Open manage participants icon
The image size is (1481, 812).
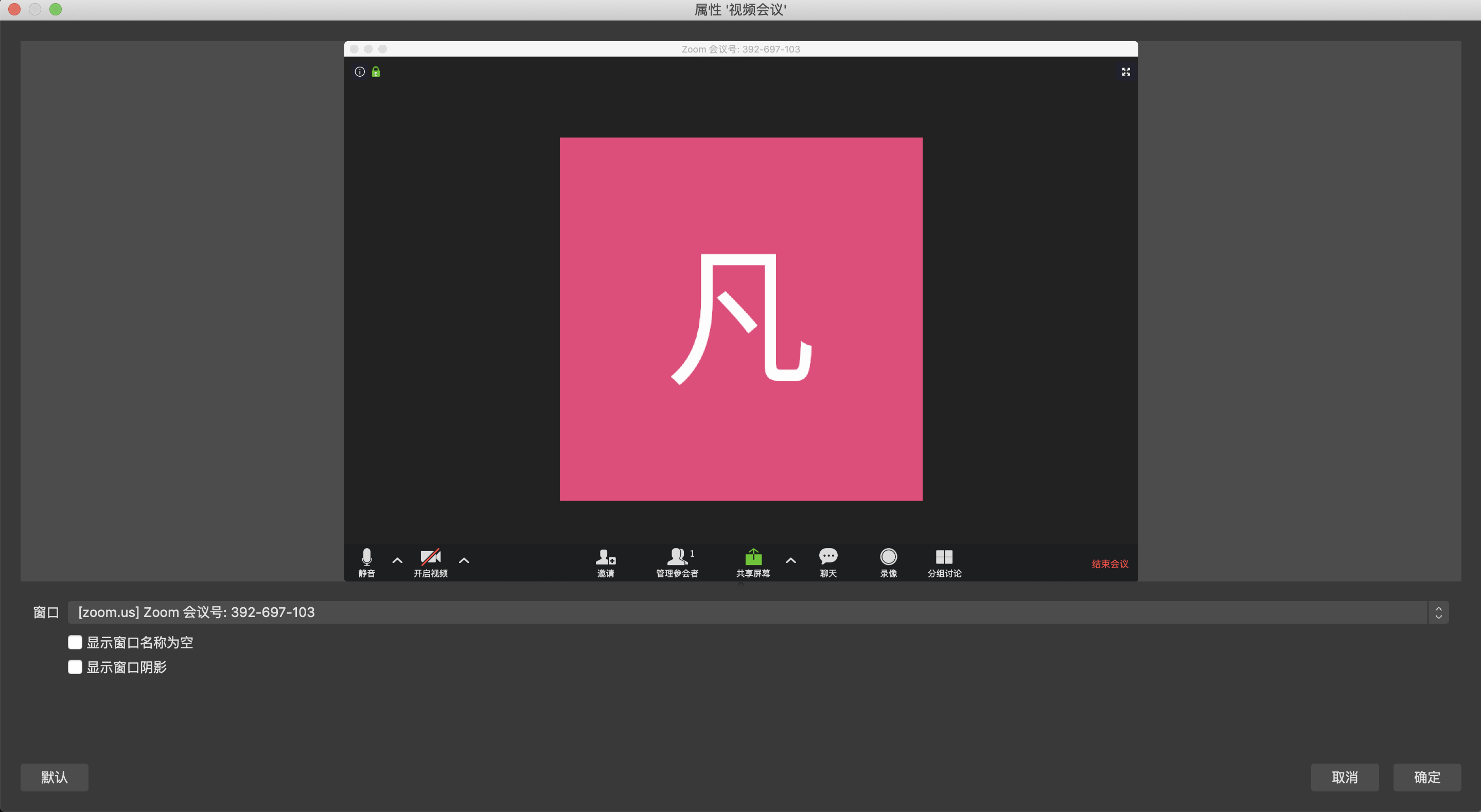tap(677, 557)
